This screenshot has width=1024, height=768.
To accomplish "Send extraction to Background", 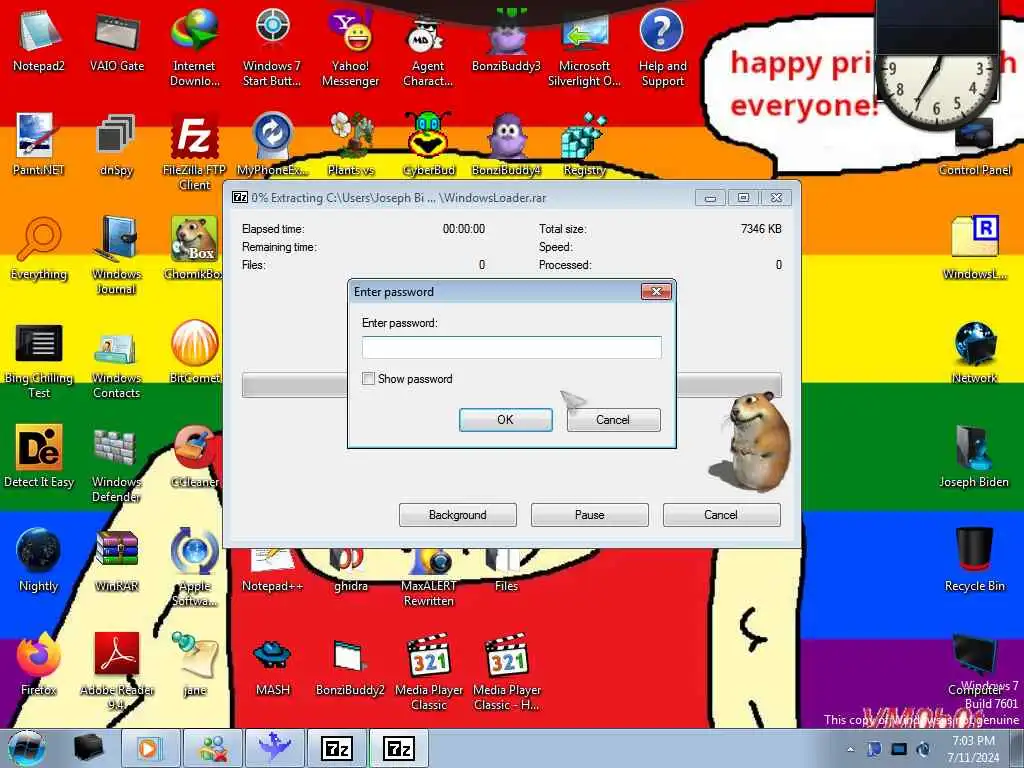I will (x=457, y=515).
